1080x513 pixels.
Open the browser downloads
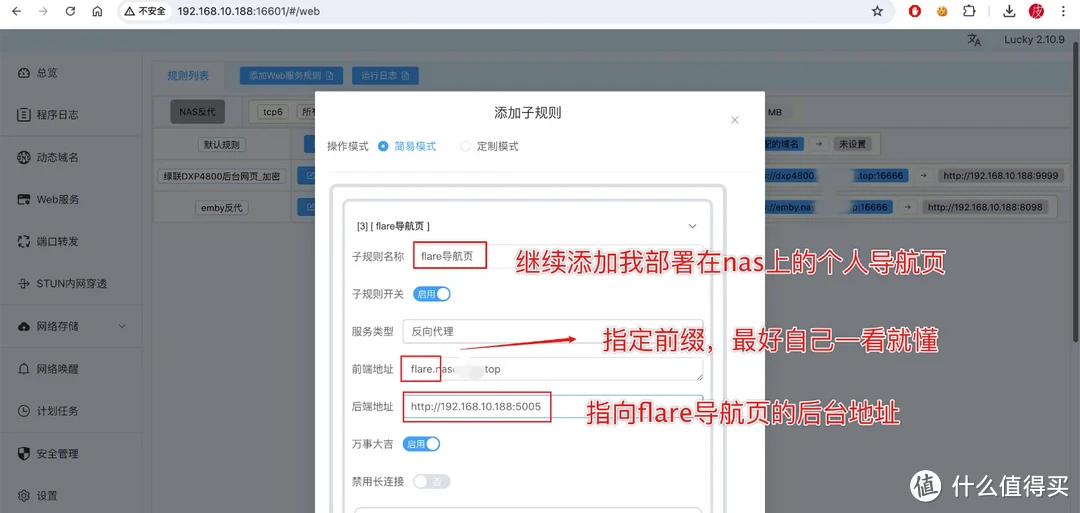pyautogui.click(x=1009, y=11)
